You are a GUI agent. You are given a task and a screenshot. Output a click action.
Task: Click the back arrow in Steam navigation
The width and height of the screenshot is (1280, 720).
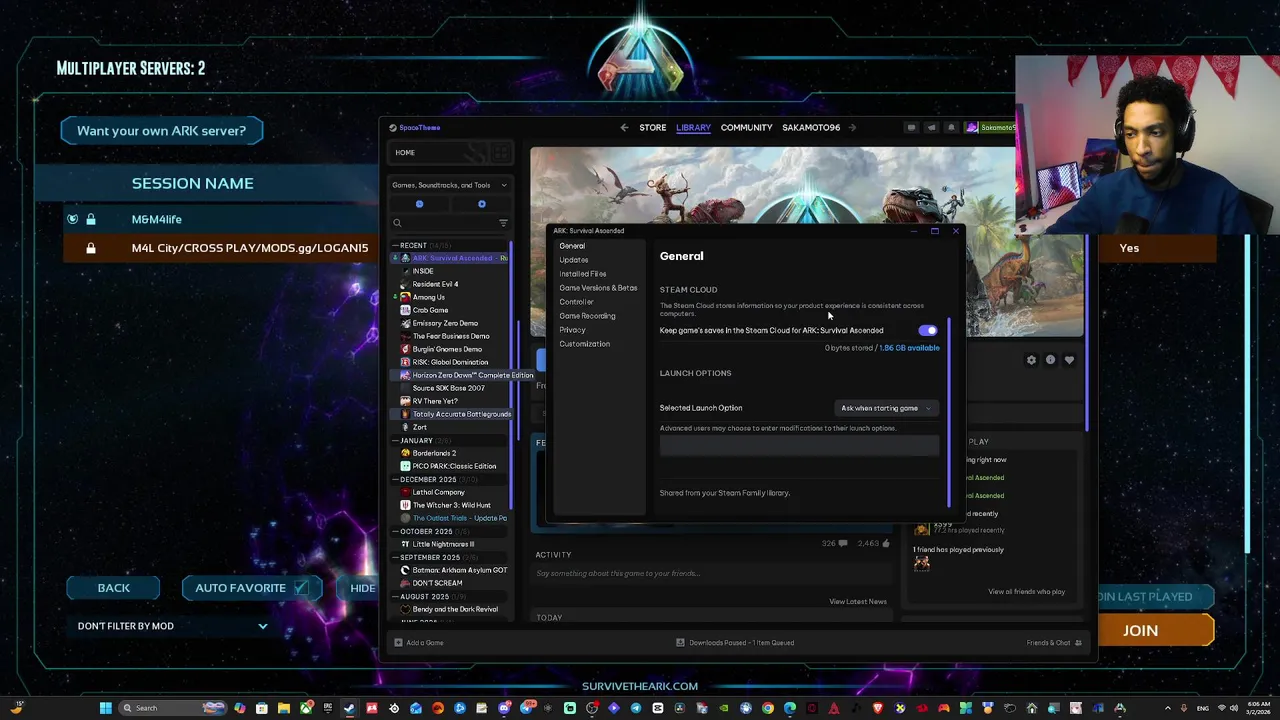point(624,127)
